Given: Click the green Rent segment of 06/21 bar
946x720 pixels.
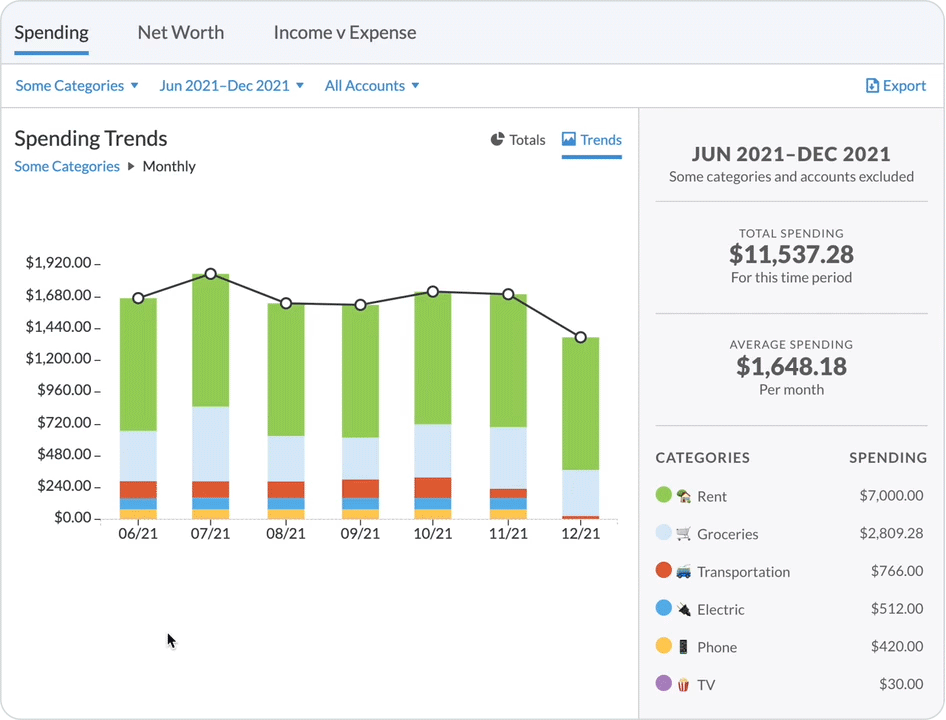Looking at the screenshot, I should click(x=138, y=365).
